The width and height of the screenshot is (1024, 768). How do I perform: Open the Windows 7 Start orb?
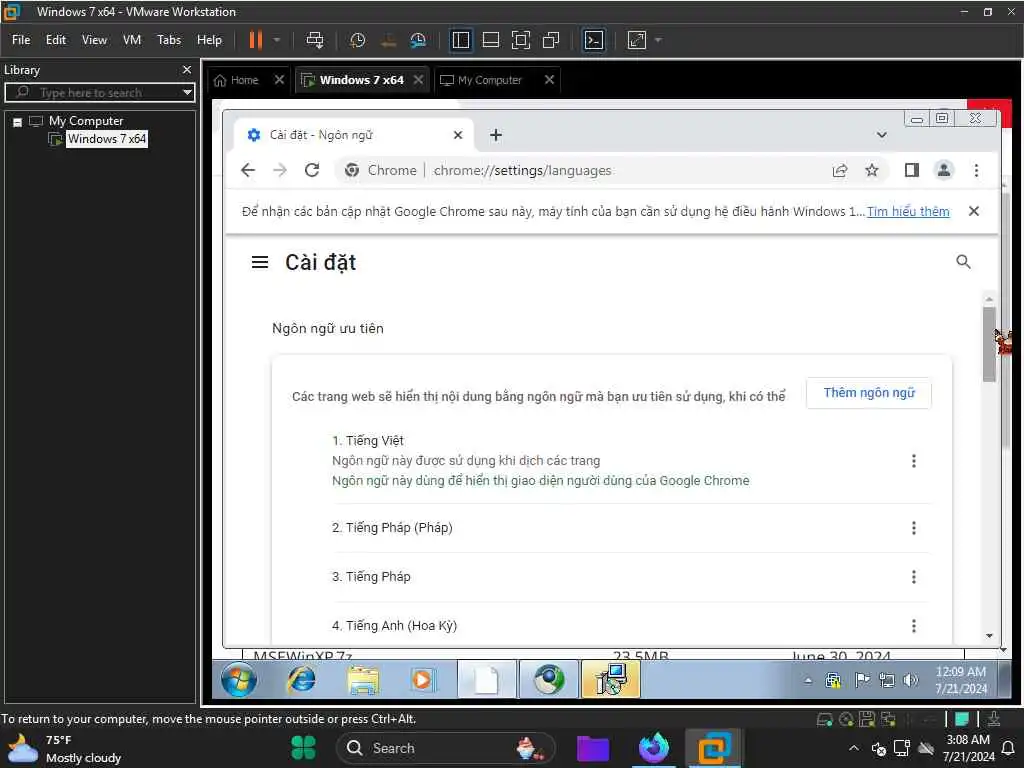[x=238, y=680]
